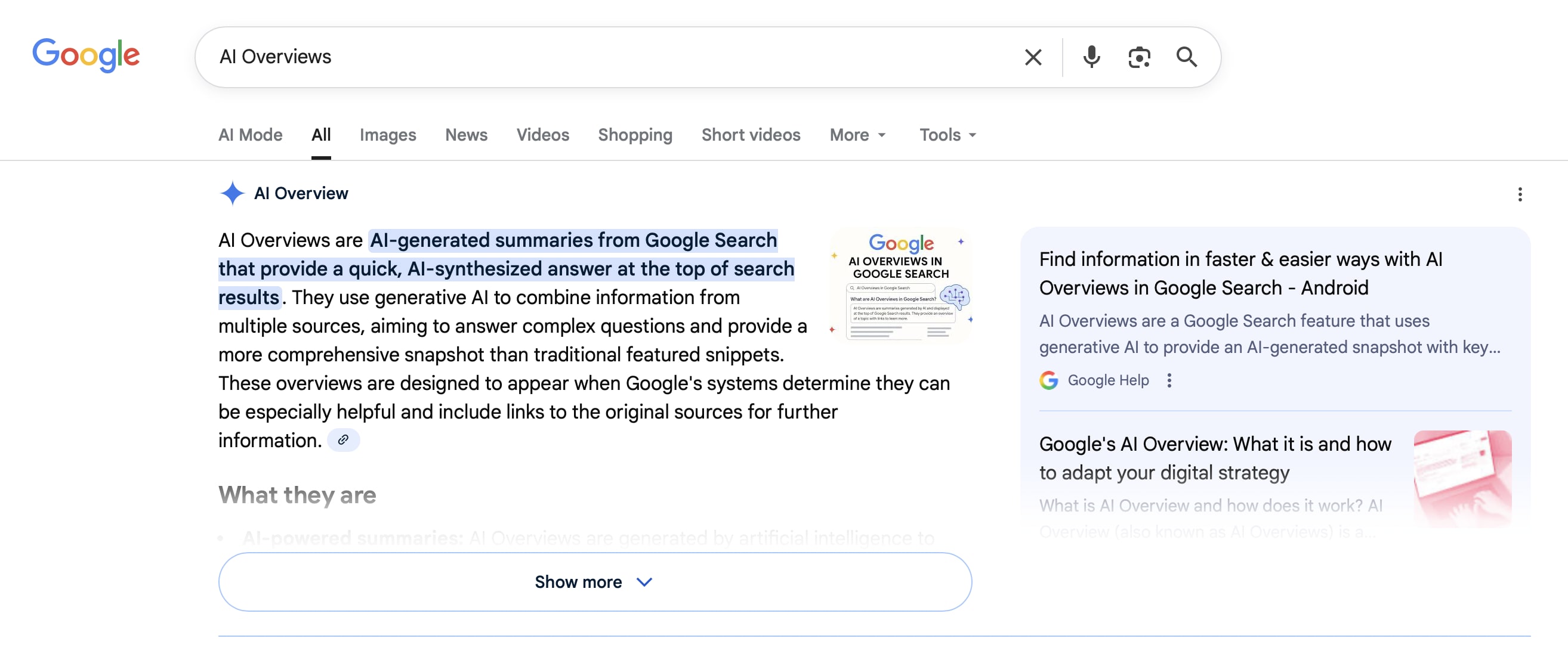Go to the News tab
Viewport: 1568px width, 663px height.
[x=466, y=135]
